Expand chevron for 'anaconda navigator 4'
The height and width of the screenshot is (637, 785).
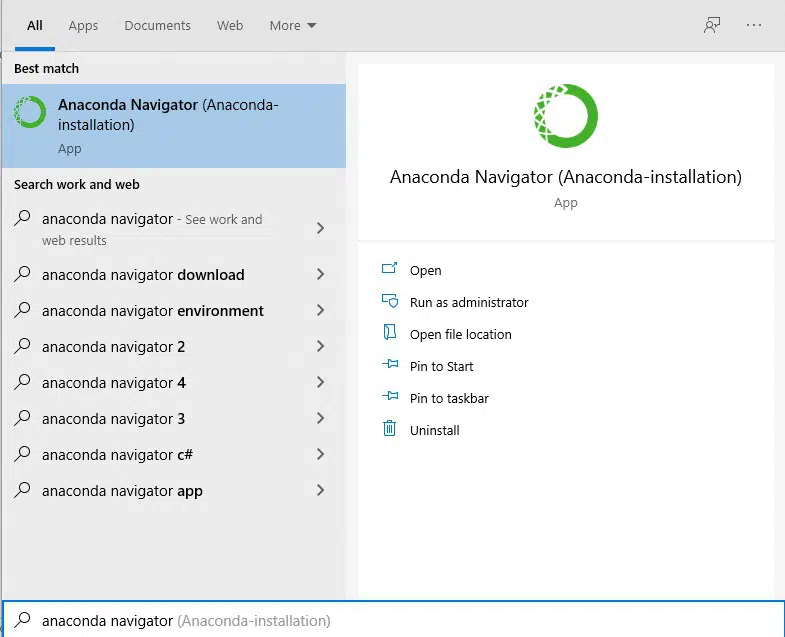point(320,382)
